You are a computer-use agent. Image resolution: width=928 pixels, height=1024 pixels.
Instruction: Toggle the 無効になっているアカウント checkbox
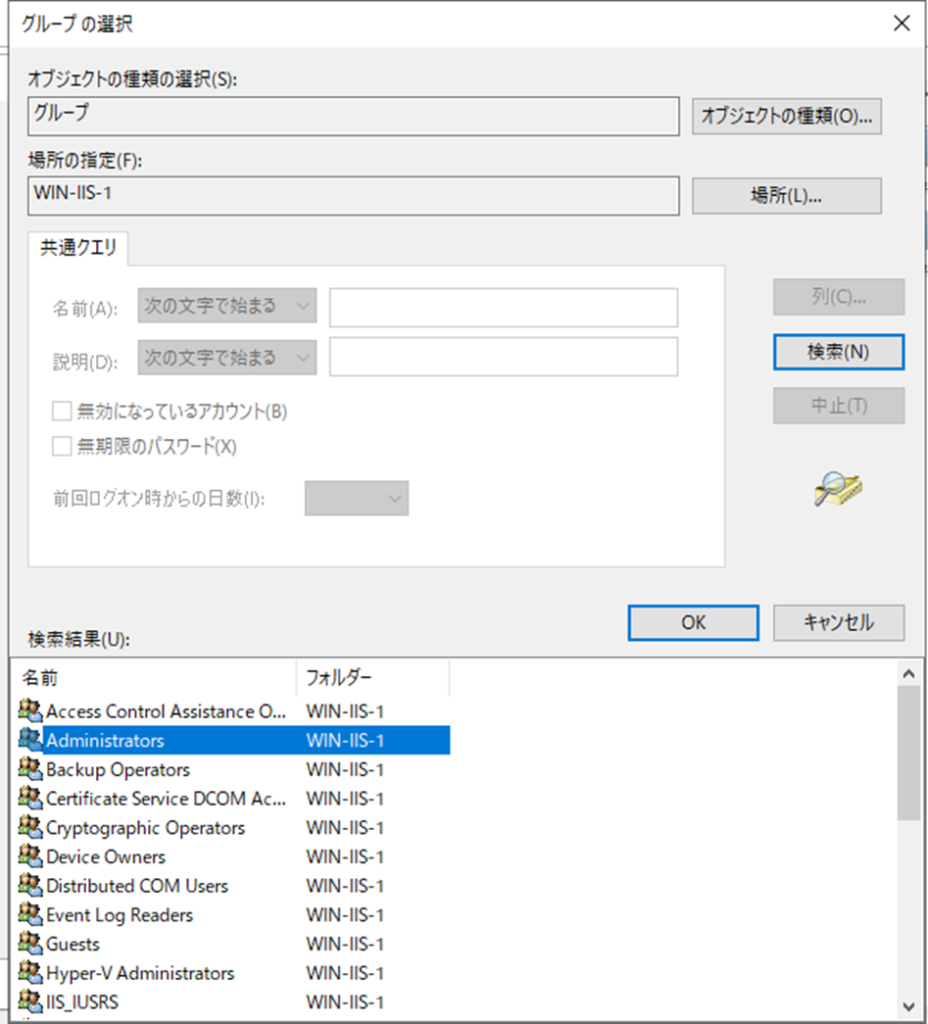(62, 411)
